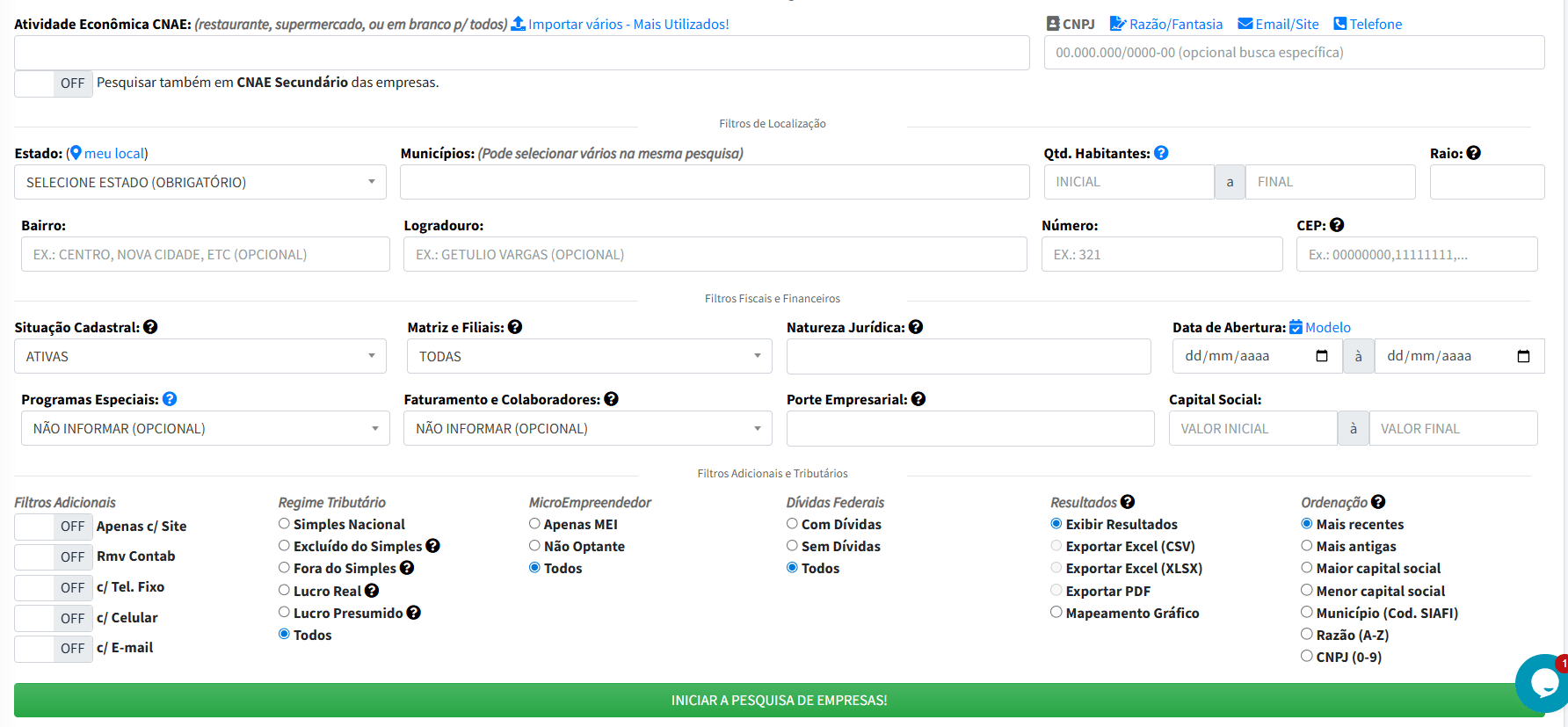Open the chat bubble widget
The width and height of the screenshot is (1568, 727).
tap(1543, 682)
